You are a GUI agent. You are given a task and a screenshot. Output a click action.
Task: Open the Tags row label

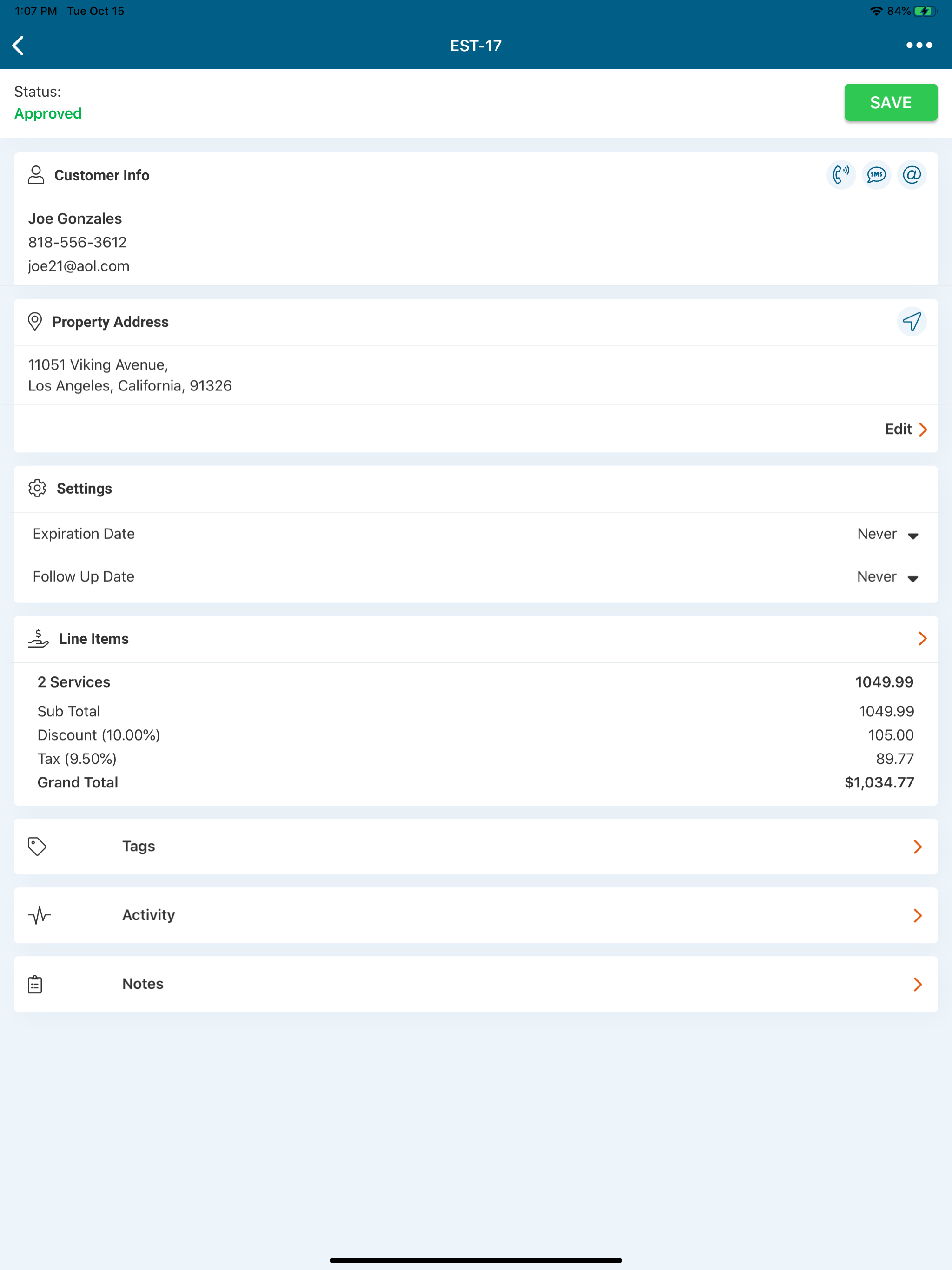139,847
